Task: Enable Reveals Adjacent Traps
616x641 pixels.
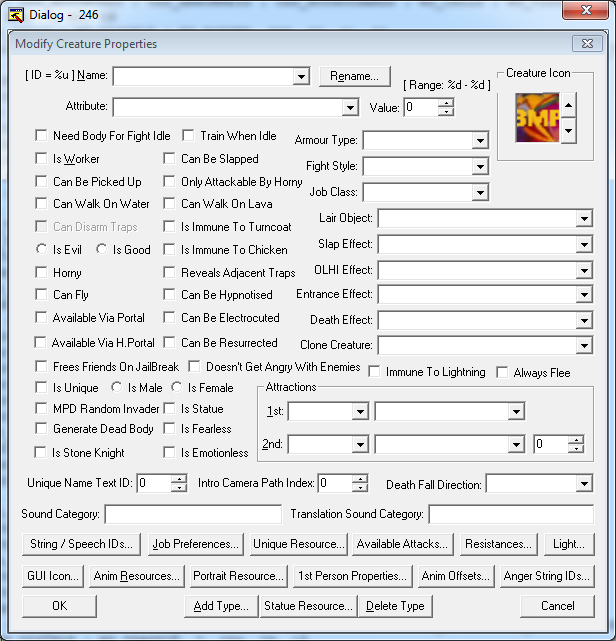Action: click(x=169, y=272)
